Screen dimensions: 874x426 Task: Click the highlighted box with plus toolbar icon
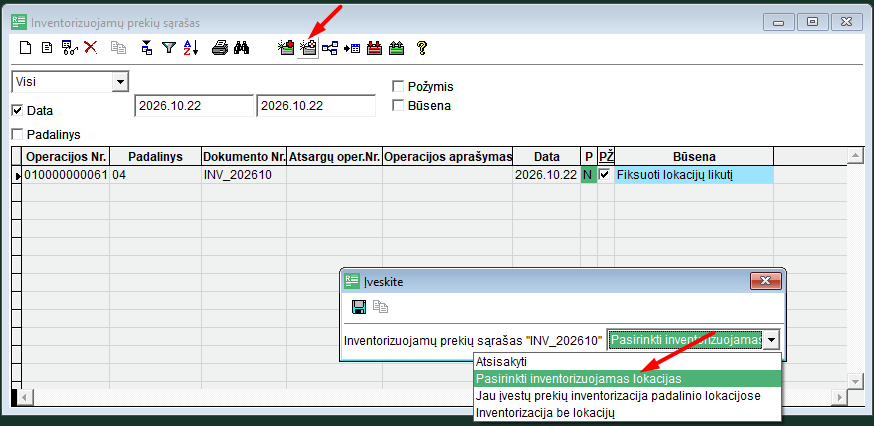(308, 48)
